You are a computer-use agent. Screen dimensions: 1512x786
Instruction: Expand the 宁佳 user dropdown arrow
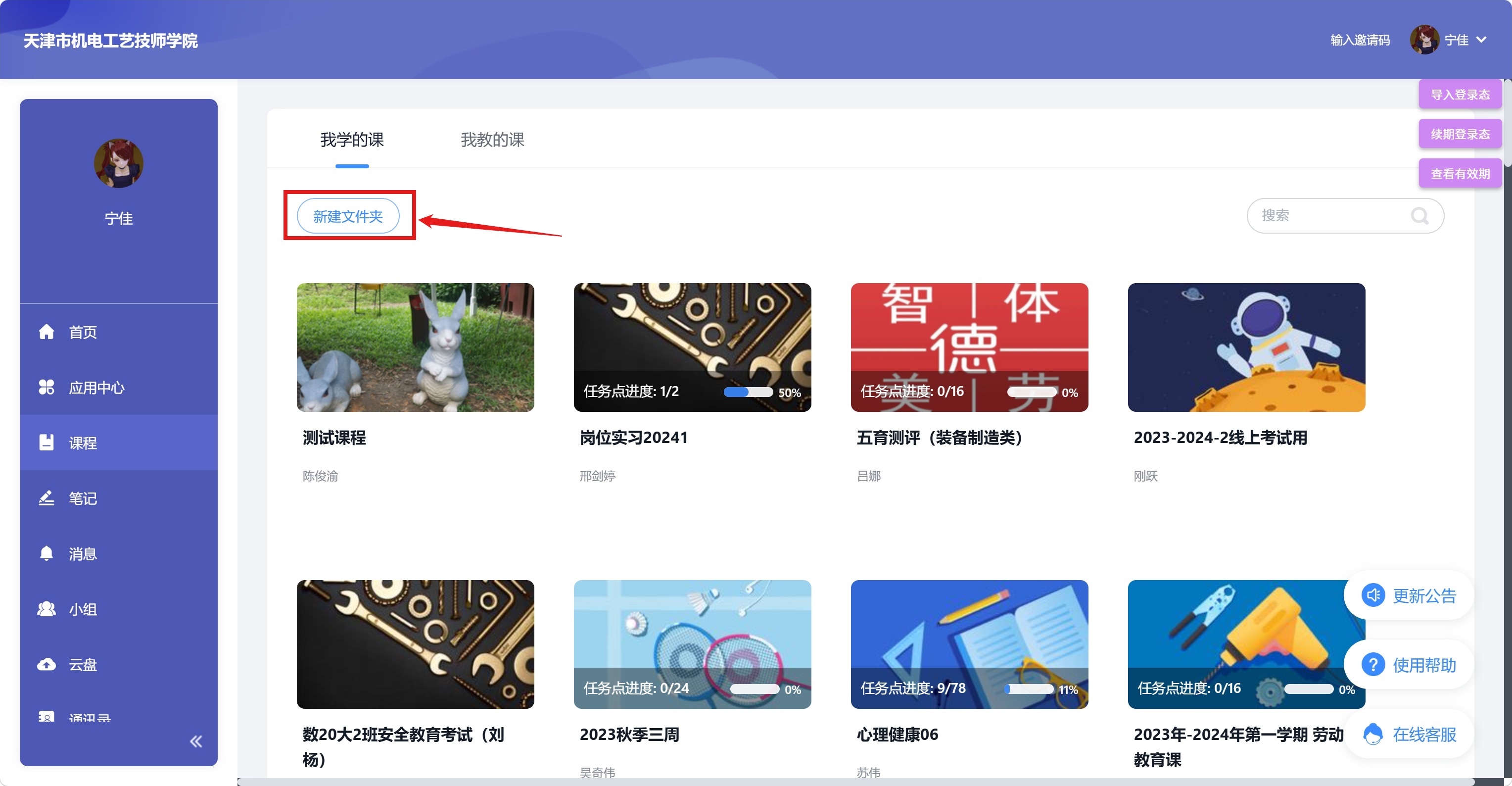pos(1481,40)
